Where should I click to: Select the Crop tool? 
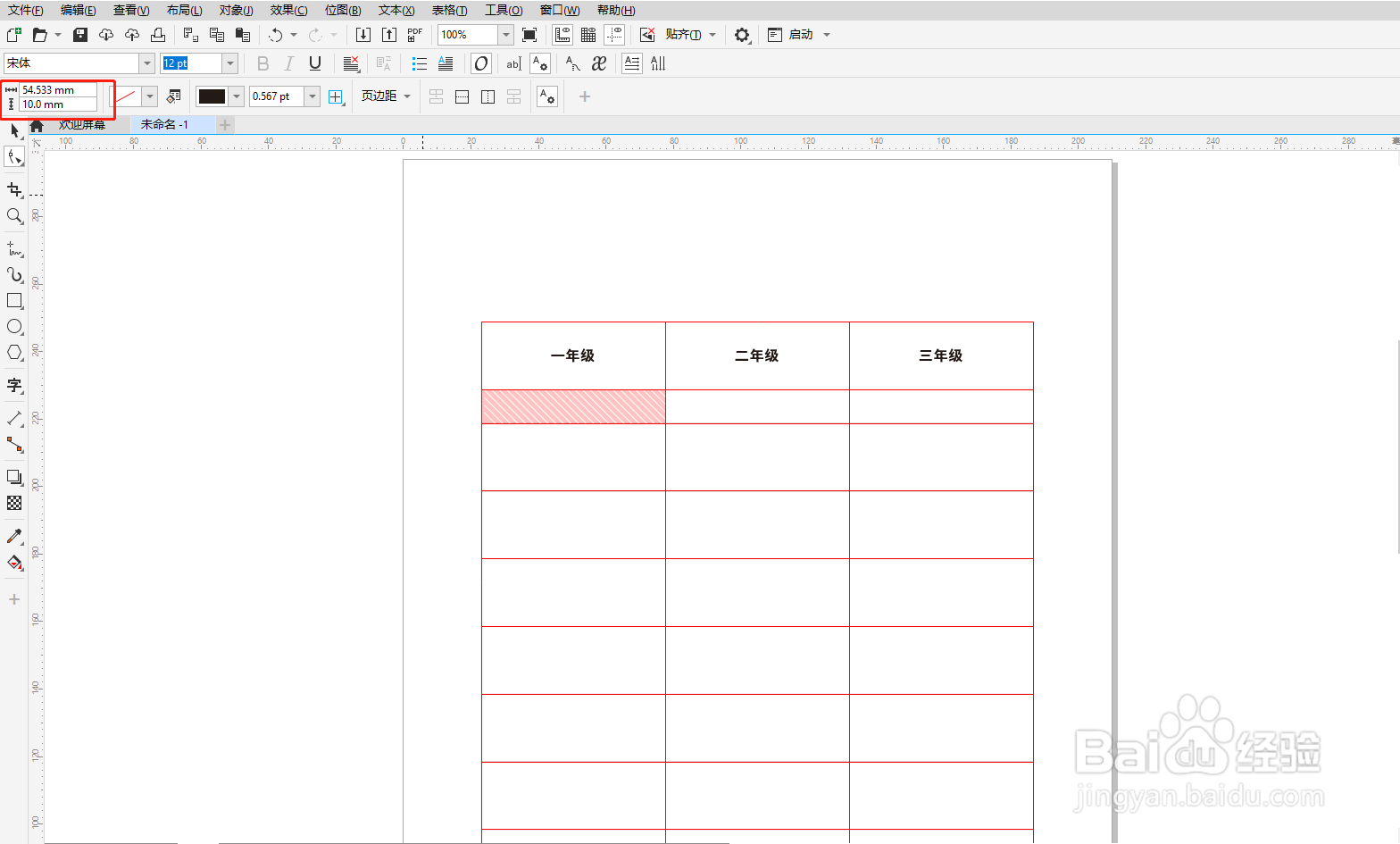pos(14,190)
